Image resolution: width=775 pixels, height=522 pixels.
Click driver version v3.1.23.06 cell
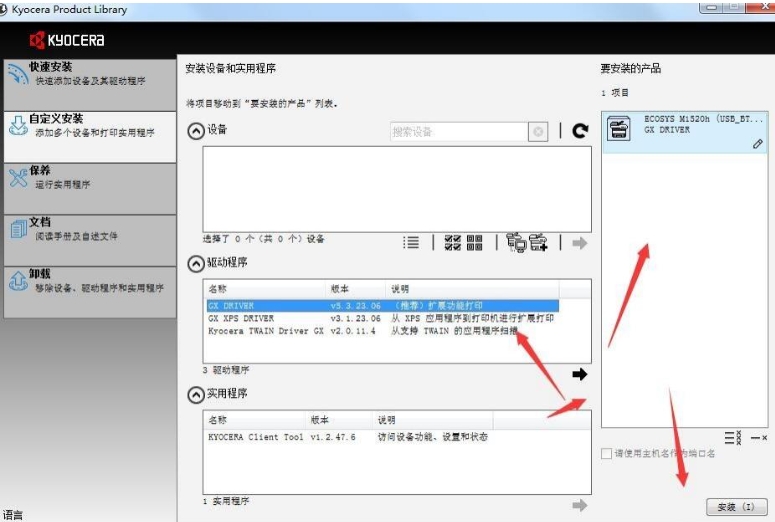coord(355,318)
